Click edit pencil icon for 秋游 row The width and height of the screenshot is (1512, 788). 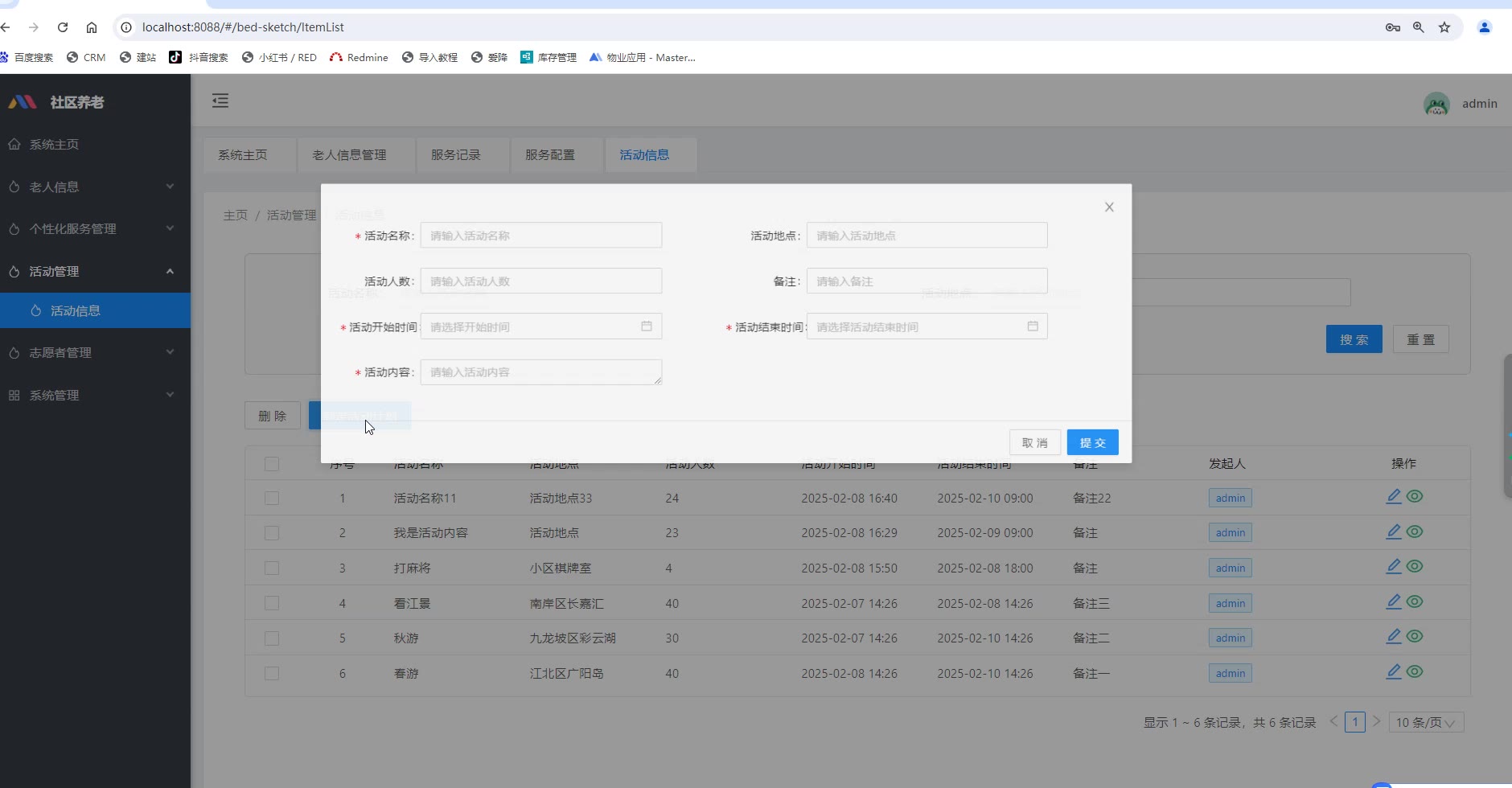pos(1394,636)
